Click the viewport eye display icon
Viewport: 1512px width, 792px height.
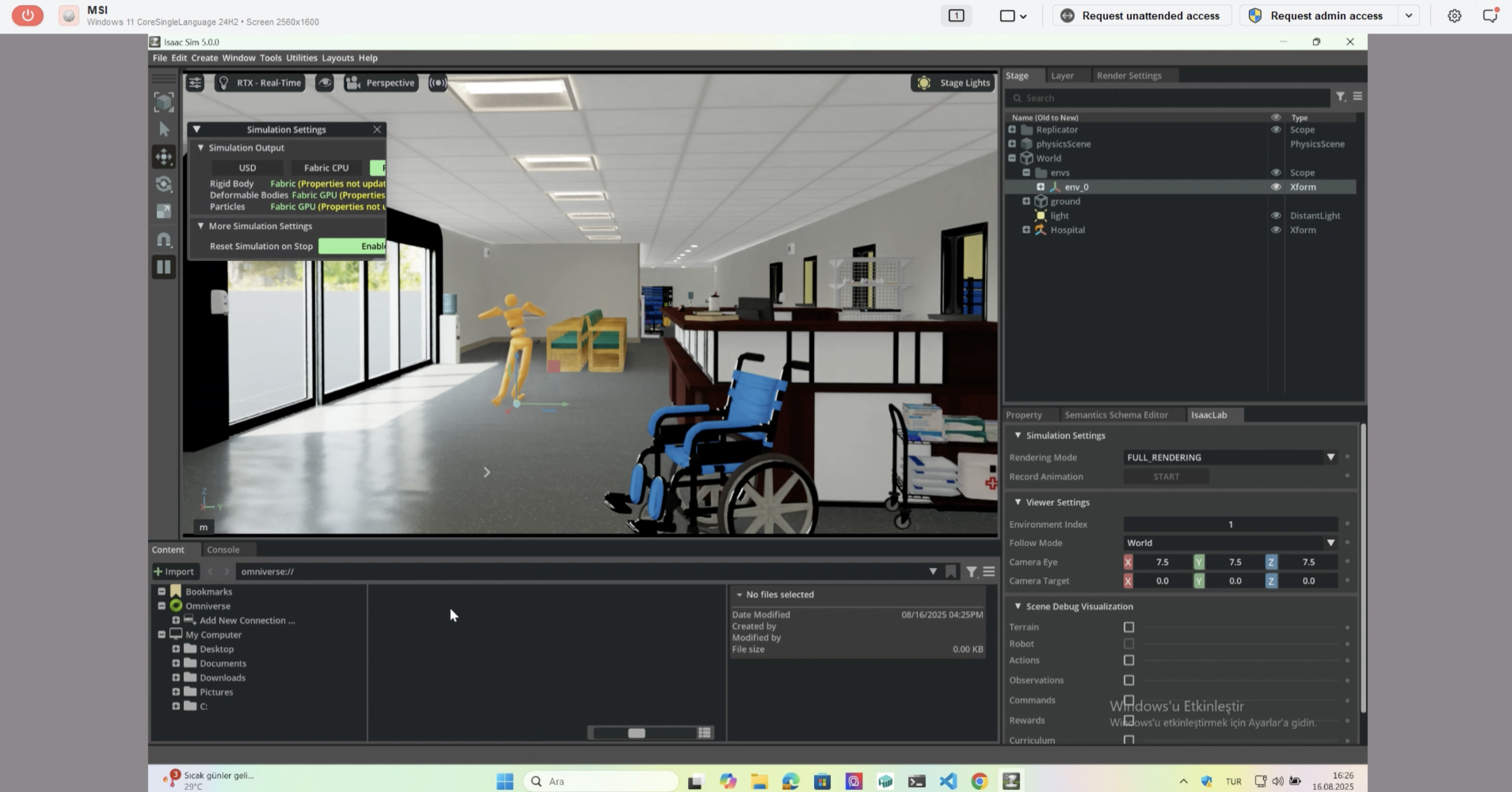pos(325,83)
